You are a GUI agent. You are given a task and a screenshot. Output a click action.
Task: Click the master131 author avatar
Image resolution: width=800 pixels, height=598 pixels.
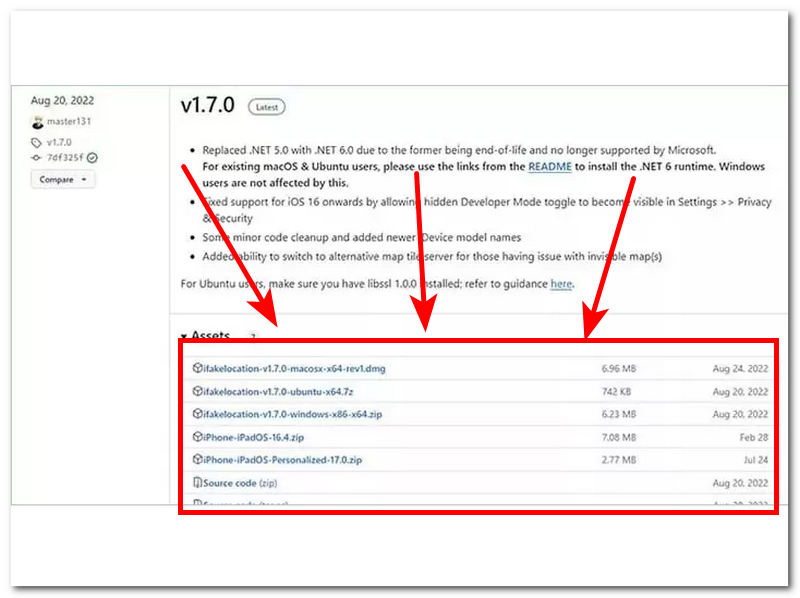(x=38, y=122)
